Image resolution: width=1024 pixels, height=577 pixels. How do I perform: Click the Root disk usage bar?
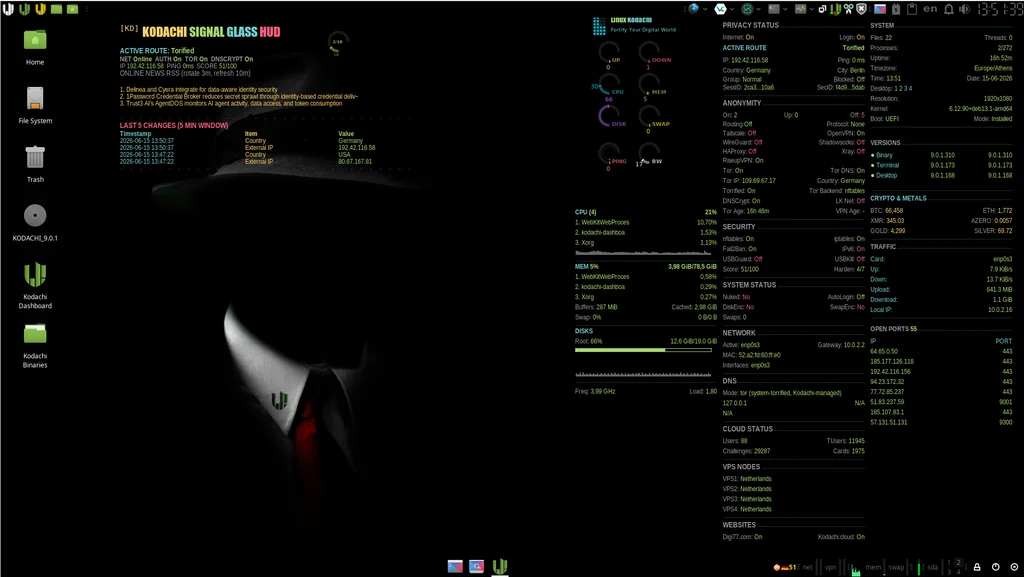click(643, 350)
